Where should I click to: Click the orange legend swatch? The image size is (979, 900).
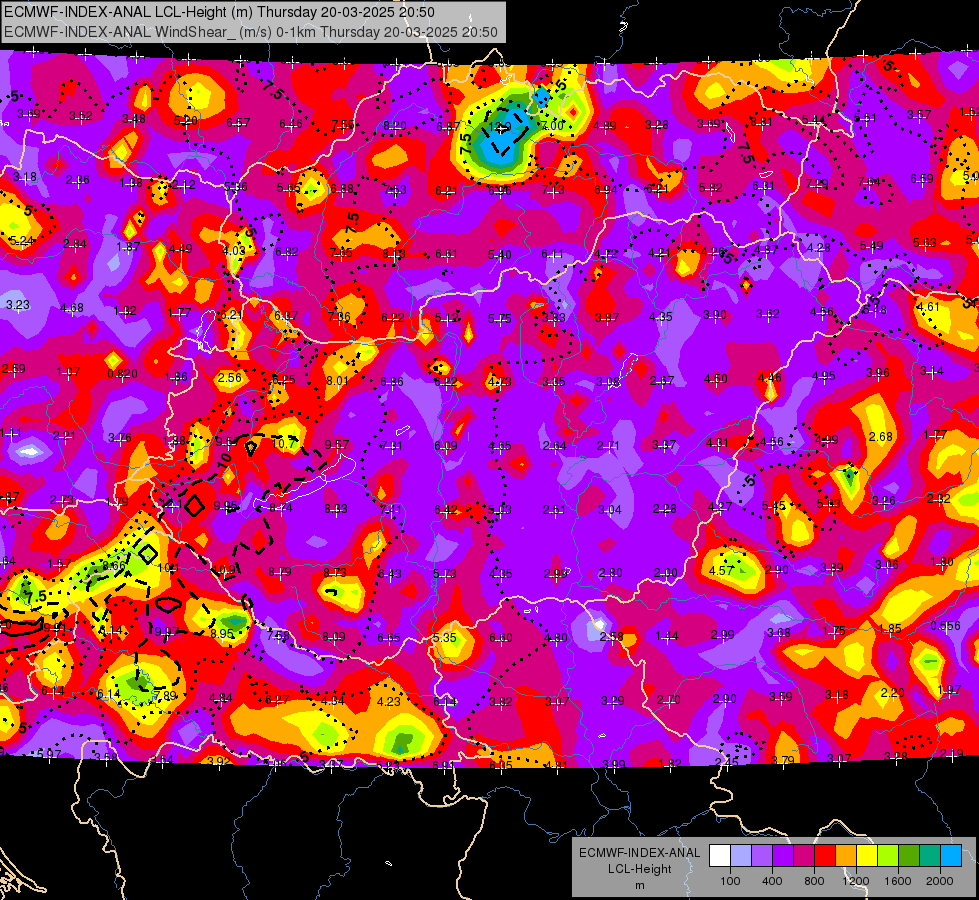click(x=846, y=856)
